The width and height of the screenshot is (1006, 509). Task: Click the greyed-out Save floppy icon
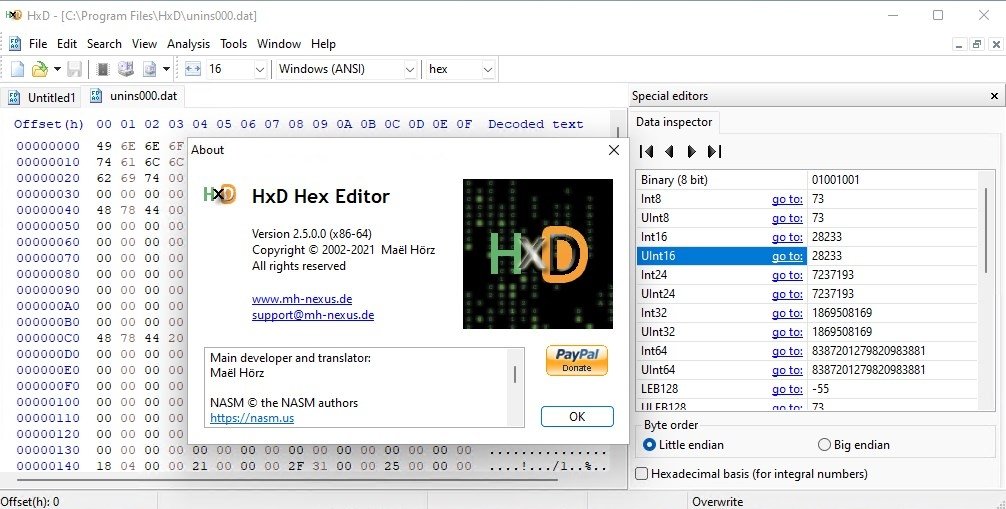coord(74,69)
